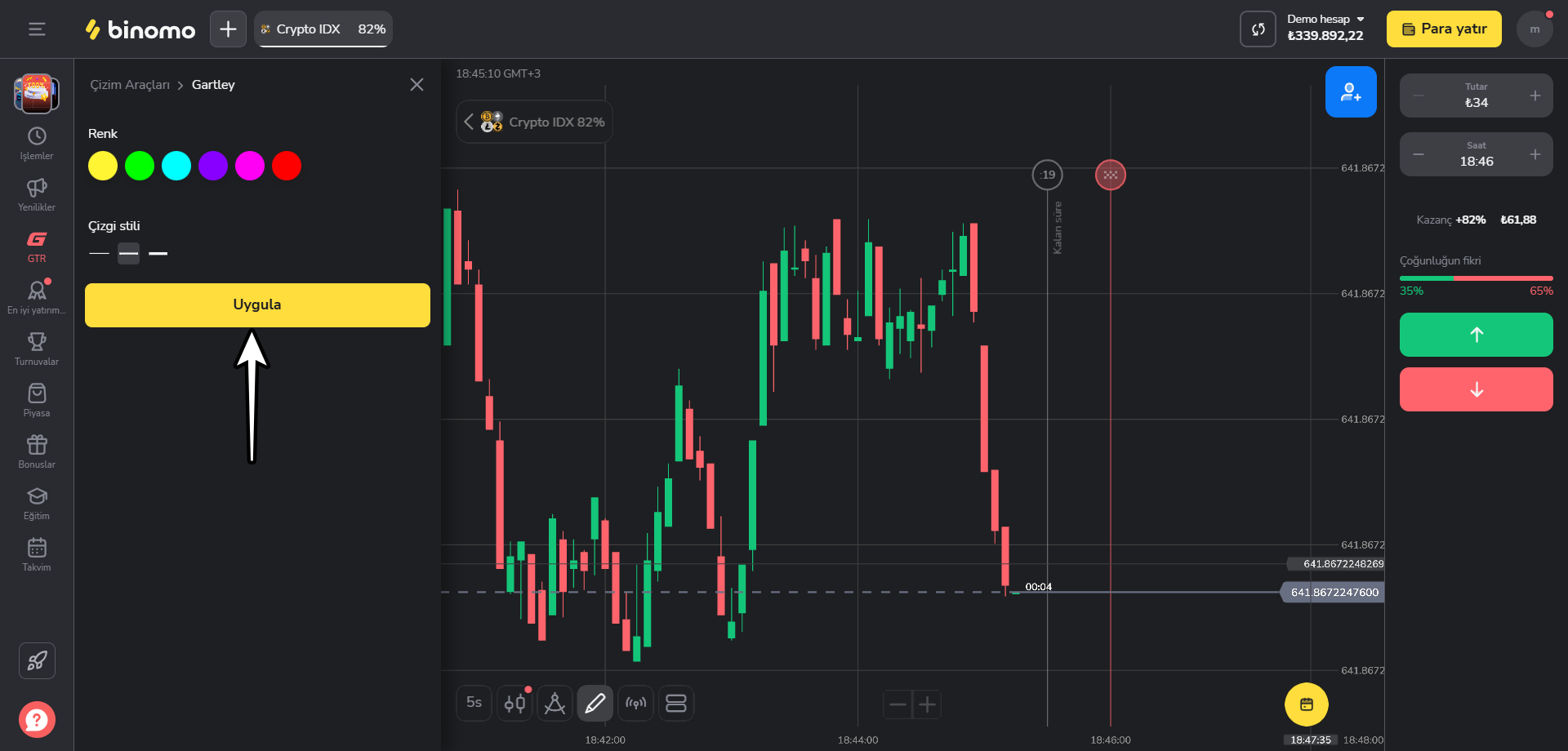Screen dimensions: 1568x751
Task: Select the thick line style
Action: 158,254
